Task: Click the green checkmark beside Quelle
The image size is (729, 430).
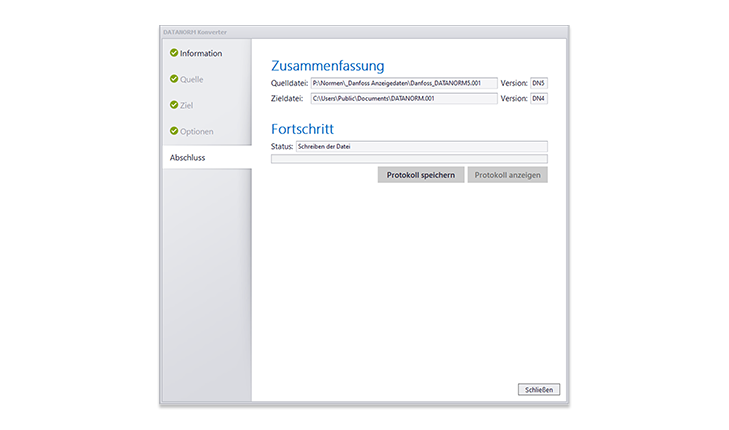Action: click(174, 79)
